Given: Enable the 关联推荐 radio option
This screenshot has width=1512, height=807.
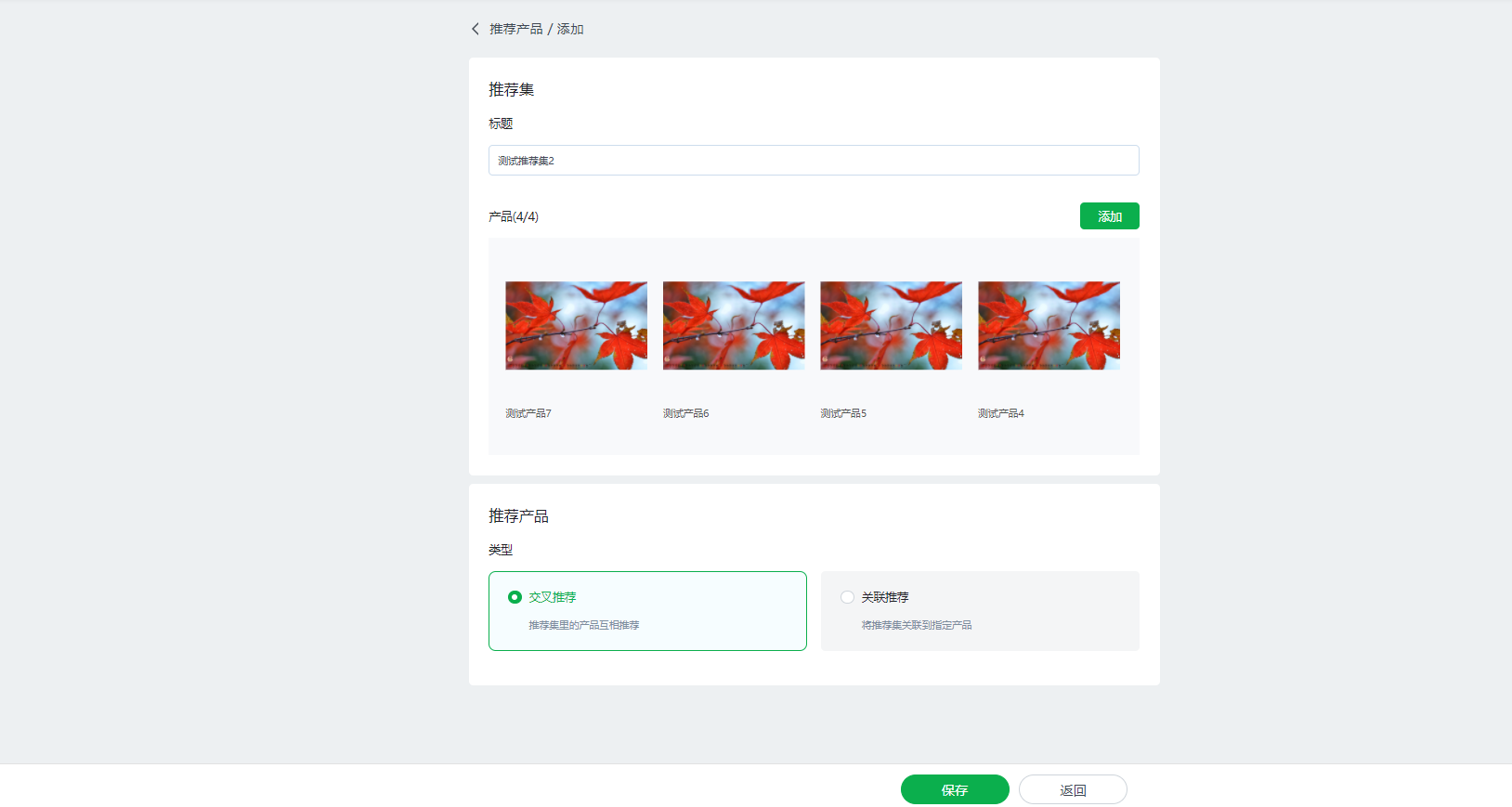Looking at the screenshot, I should (x=847, y=597).
